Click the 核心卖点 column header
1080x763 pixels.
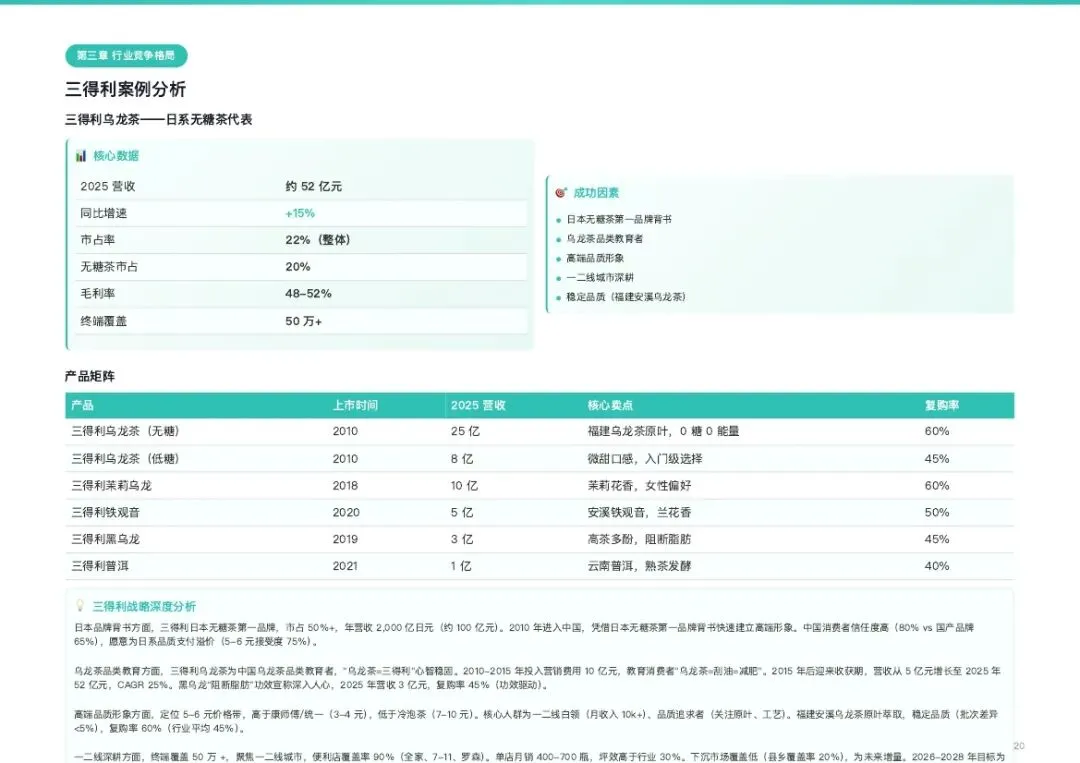pos(610,406)
